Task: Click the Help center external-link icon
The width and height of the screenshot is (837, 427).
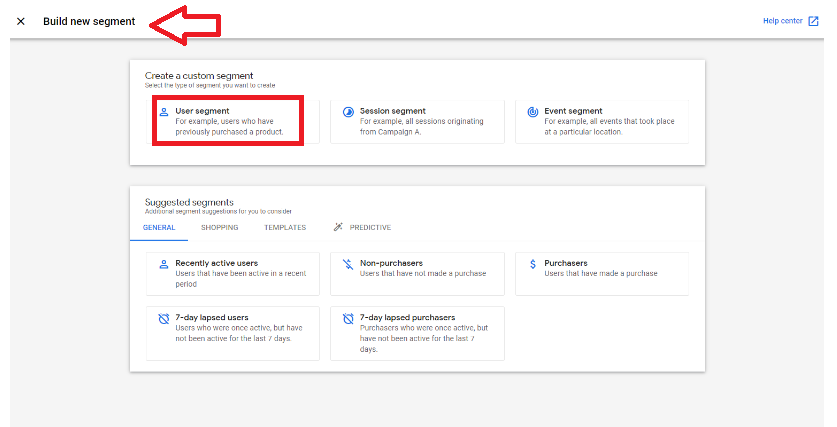Action: tap(813, 21)
